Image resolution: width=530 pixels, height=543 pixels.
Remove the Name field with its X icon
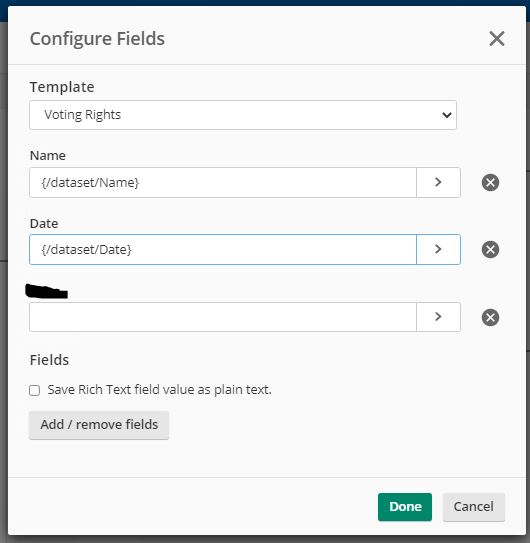[490, 183]
